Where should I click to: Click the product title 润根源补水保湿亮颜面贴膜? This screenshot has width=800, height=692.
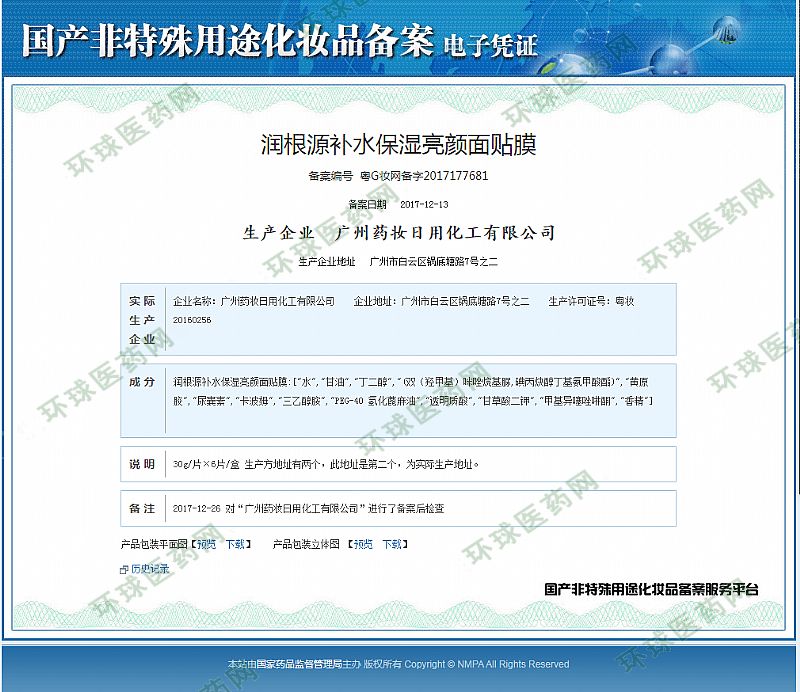pos(398,145)
